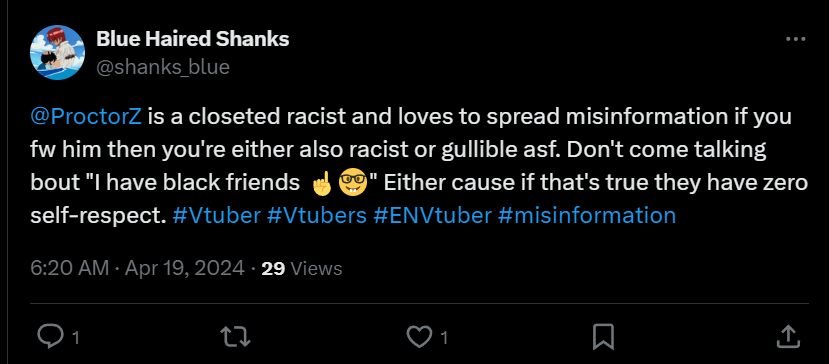Click the reply count number 1

pos(76,338)
